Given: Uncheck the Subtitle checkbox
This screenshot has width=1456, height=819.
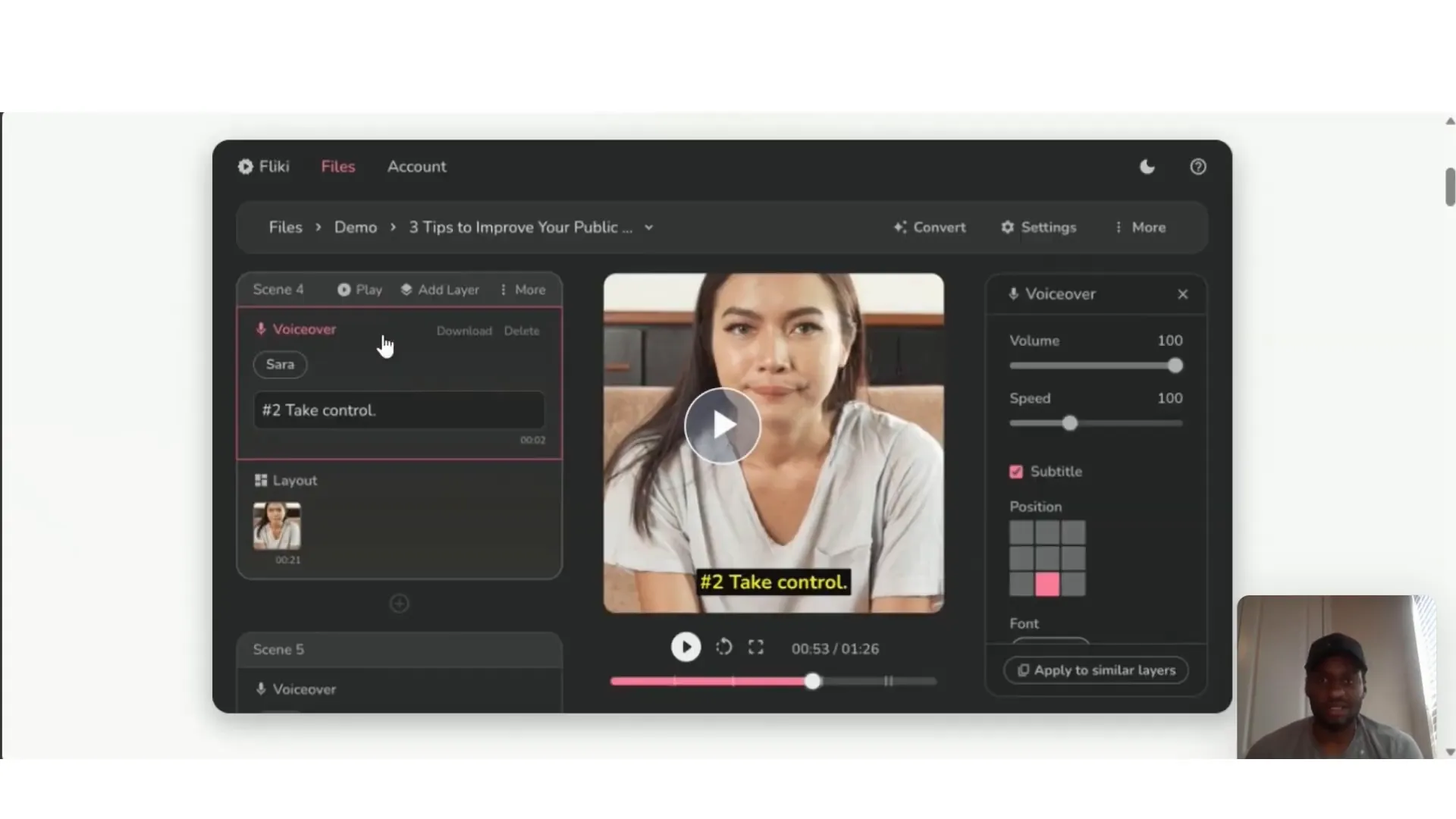Looking at the screenshot, I should coord(1016,472).
